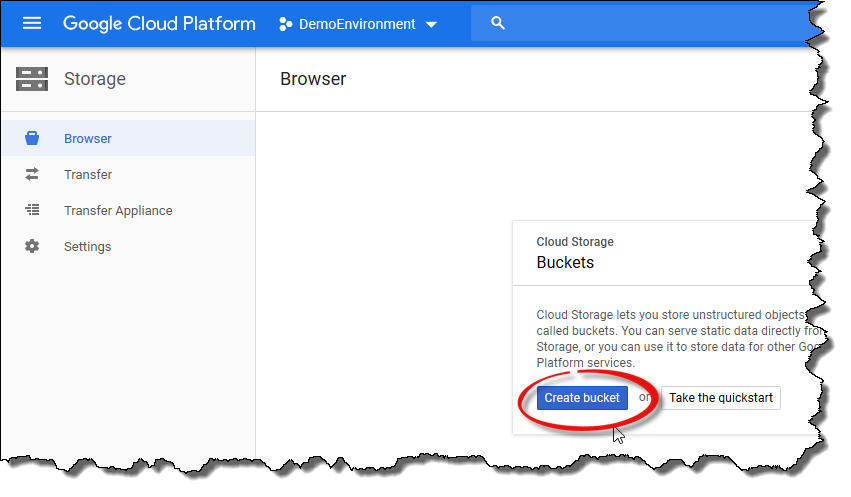This screenshot has height=497, width=851.
Task: Click the Settings gear icon
Action: (32, 247)
